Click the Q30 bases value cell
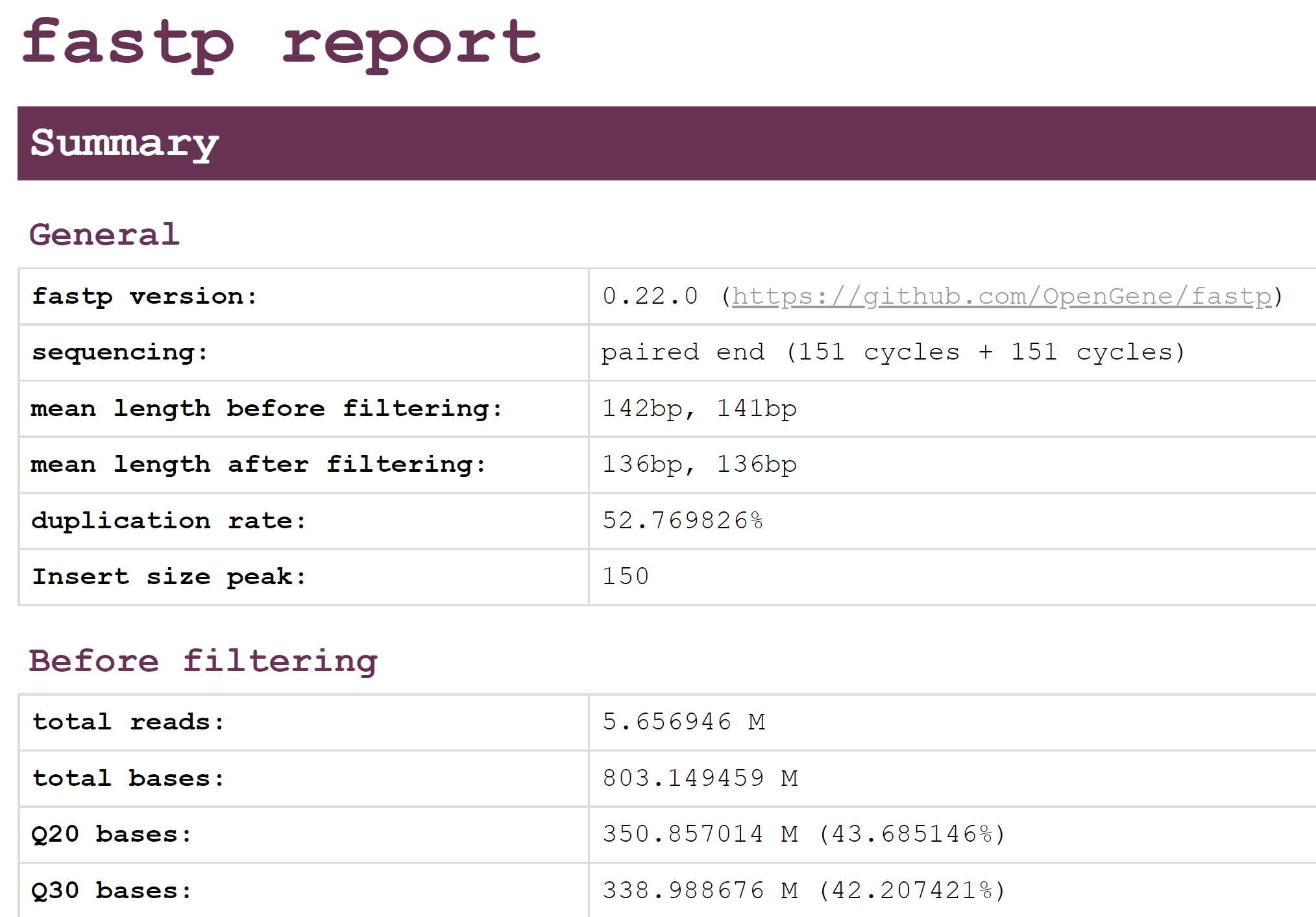Viewport: 1316px width, 917px height. point(803,890)
